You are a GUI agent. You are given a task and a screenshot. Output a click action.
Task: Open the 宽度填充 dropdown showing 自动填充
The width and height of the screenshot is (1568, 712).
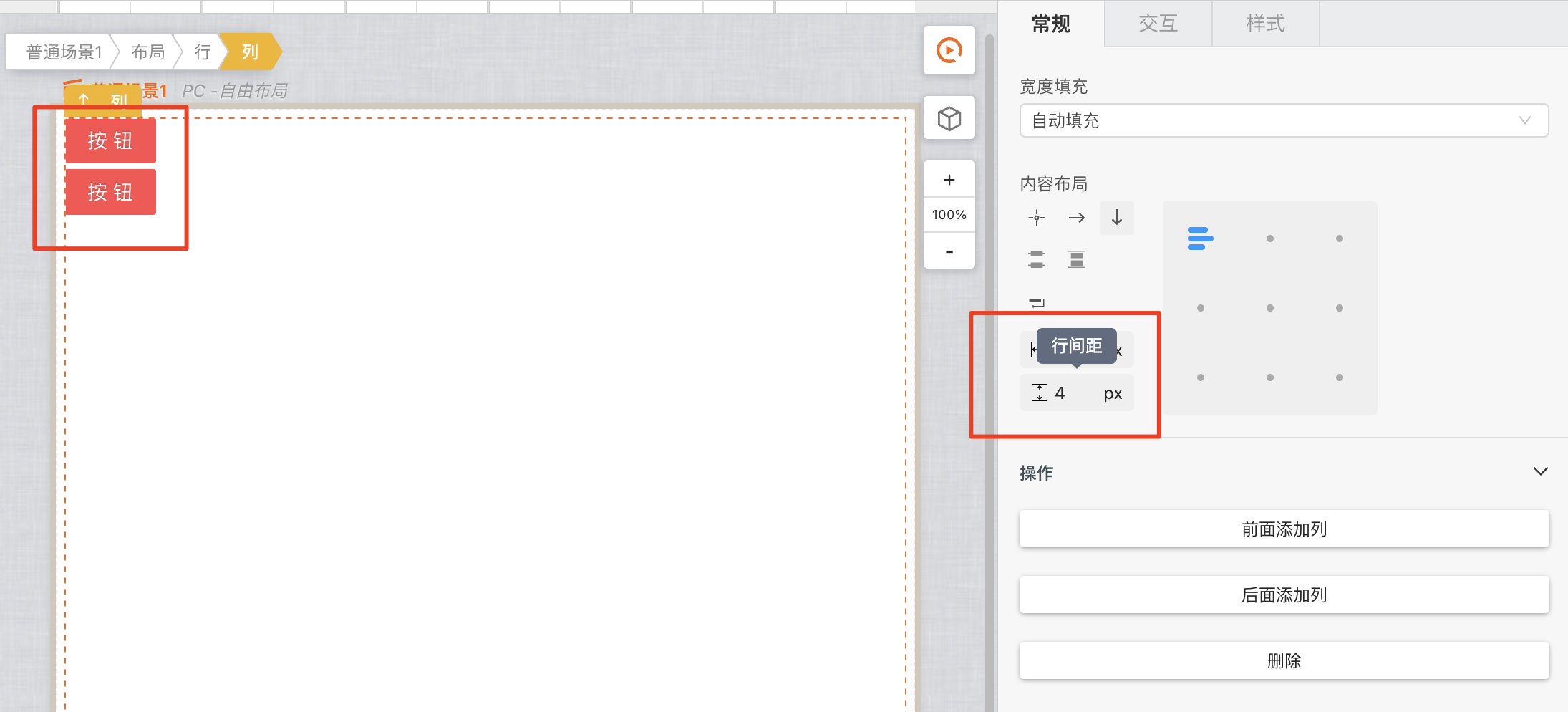pyautogui.click(x=1284, y=120)
